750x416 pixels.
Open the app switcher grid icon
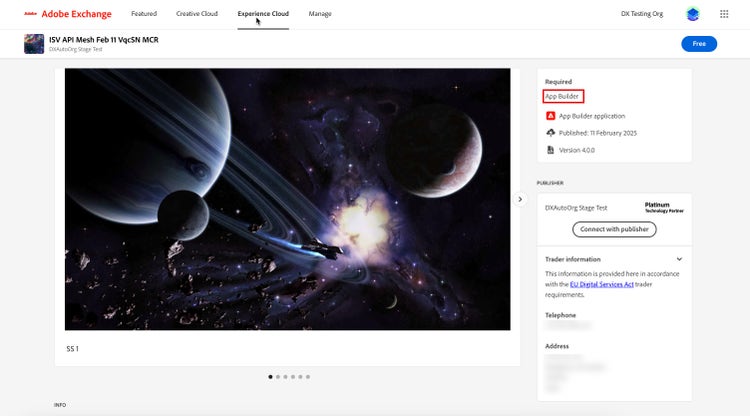coord(724,14)
